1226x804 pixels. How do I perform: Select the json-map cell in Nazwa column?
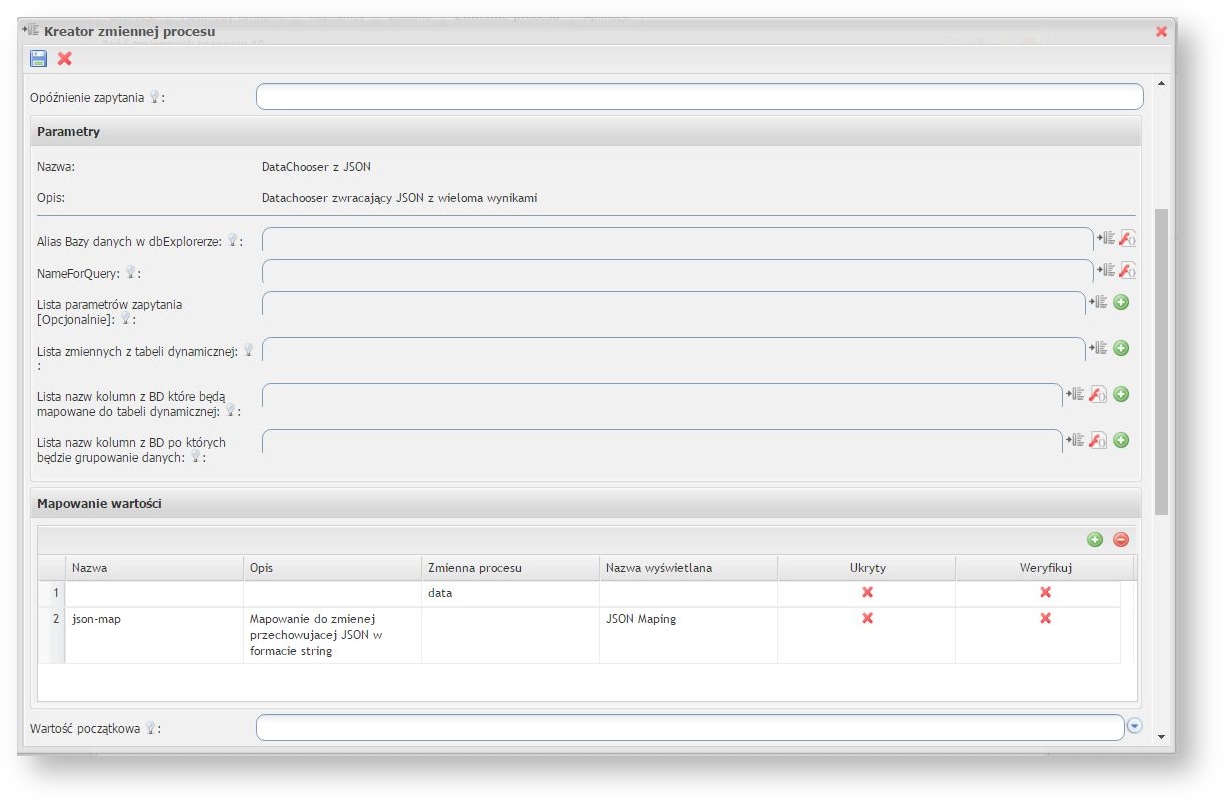(x=96, y=619)
